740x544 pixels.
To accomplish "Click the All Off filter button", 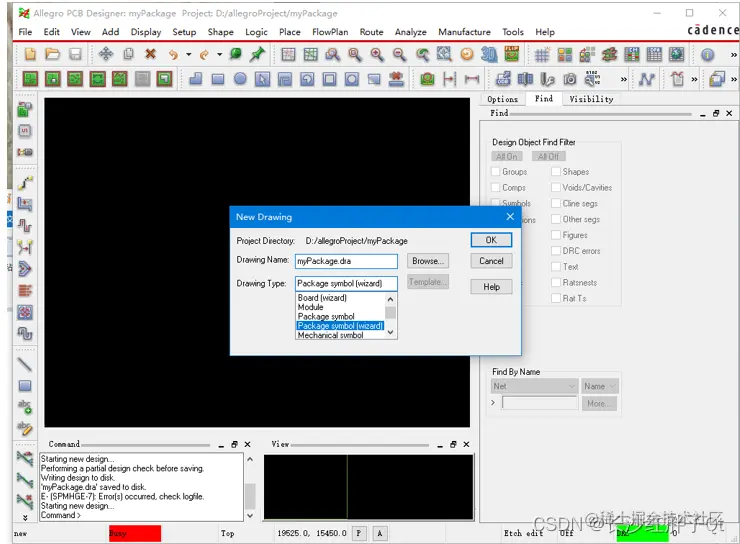I will coord(548,156).
